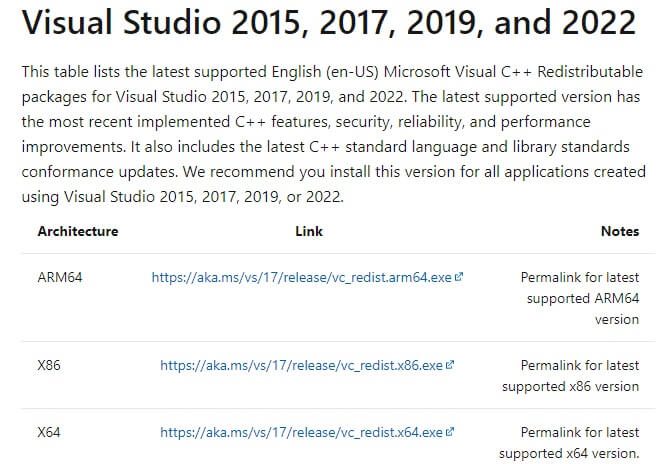
Task: Click the 'Visual Studio 2015, 2017, 2019, and 2022' heading
Action: pos(329,22)
